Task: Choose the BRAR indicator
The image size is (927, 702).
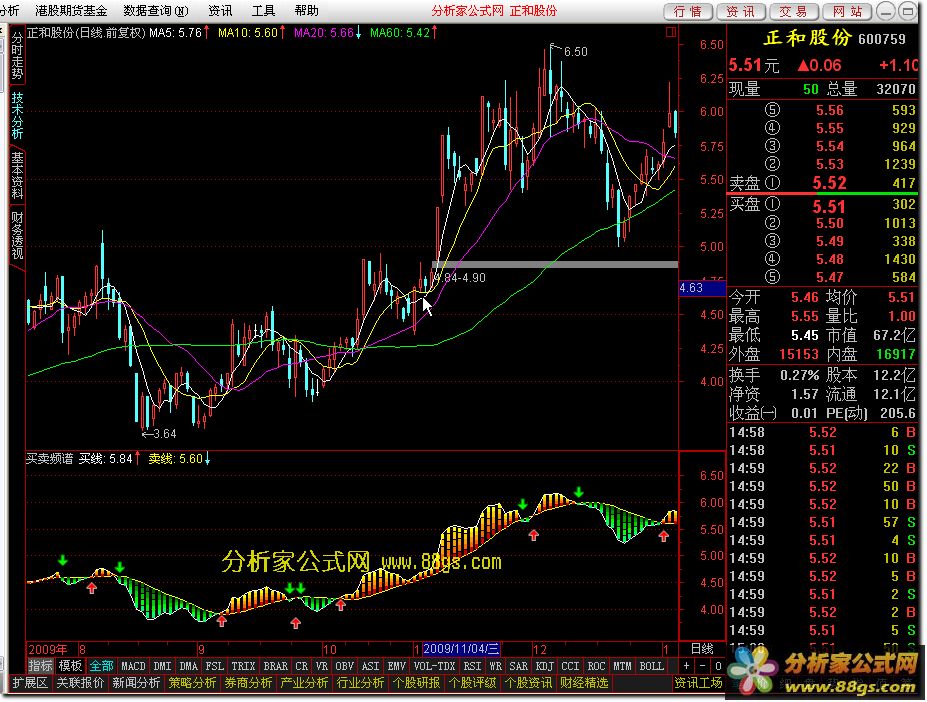Action: [x=275, y=666]
